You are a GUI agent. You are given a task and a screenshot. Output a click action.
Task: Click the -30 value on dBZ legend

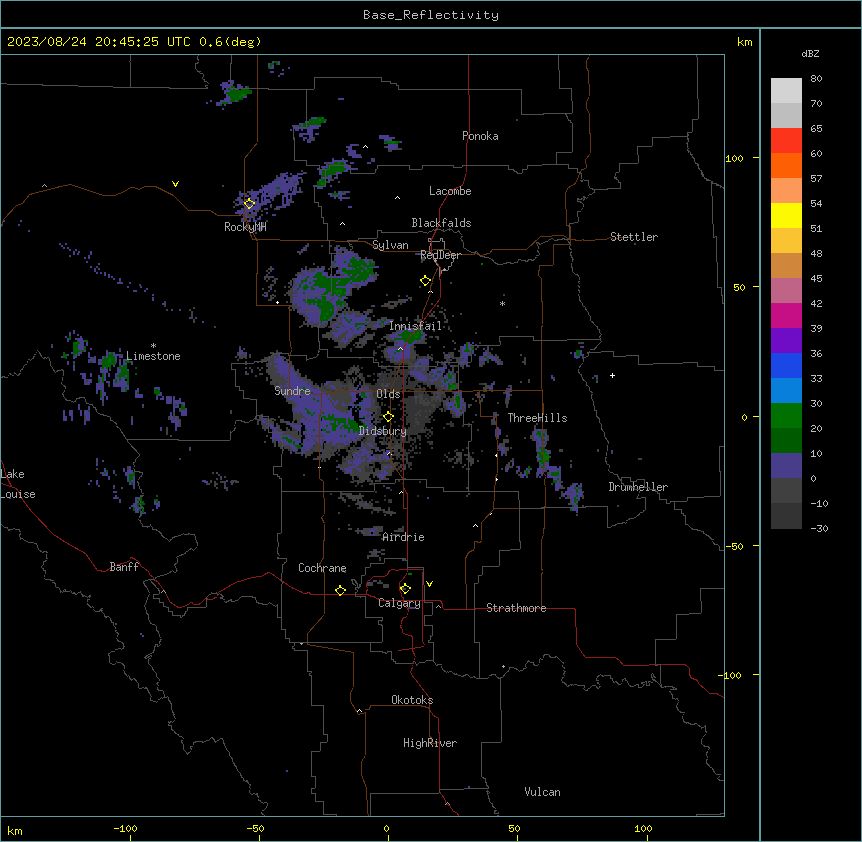click(x=819, y=528)
